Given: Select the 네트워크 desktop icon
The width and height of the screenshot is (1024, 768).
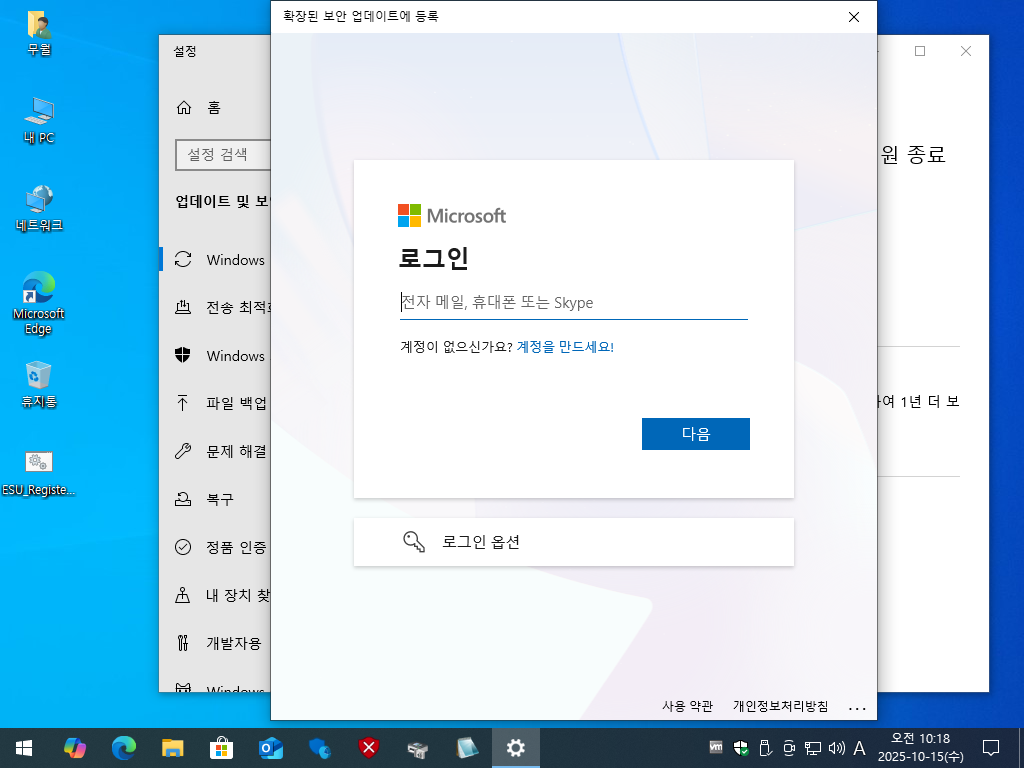Looking at the screenshot, I should [39, 208].
